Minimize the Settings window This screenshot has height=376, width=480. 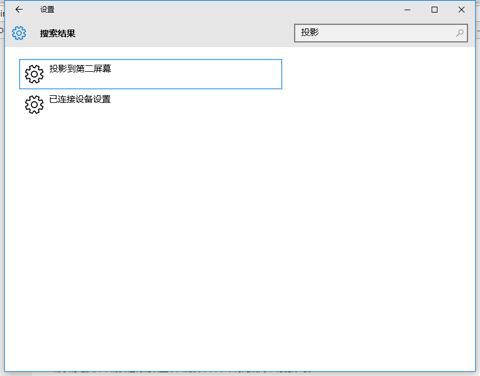407,10
